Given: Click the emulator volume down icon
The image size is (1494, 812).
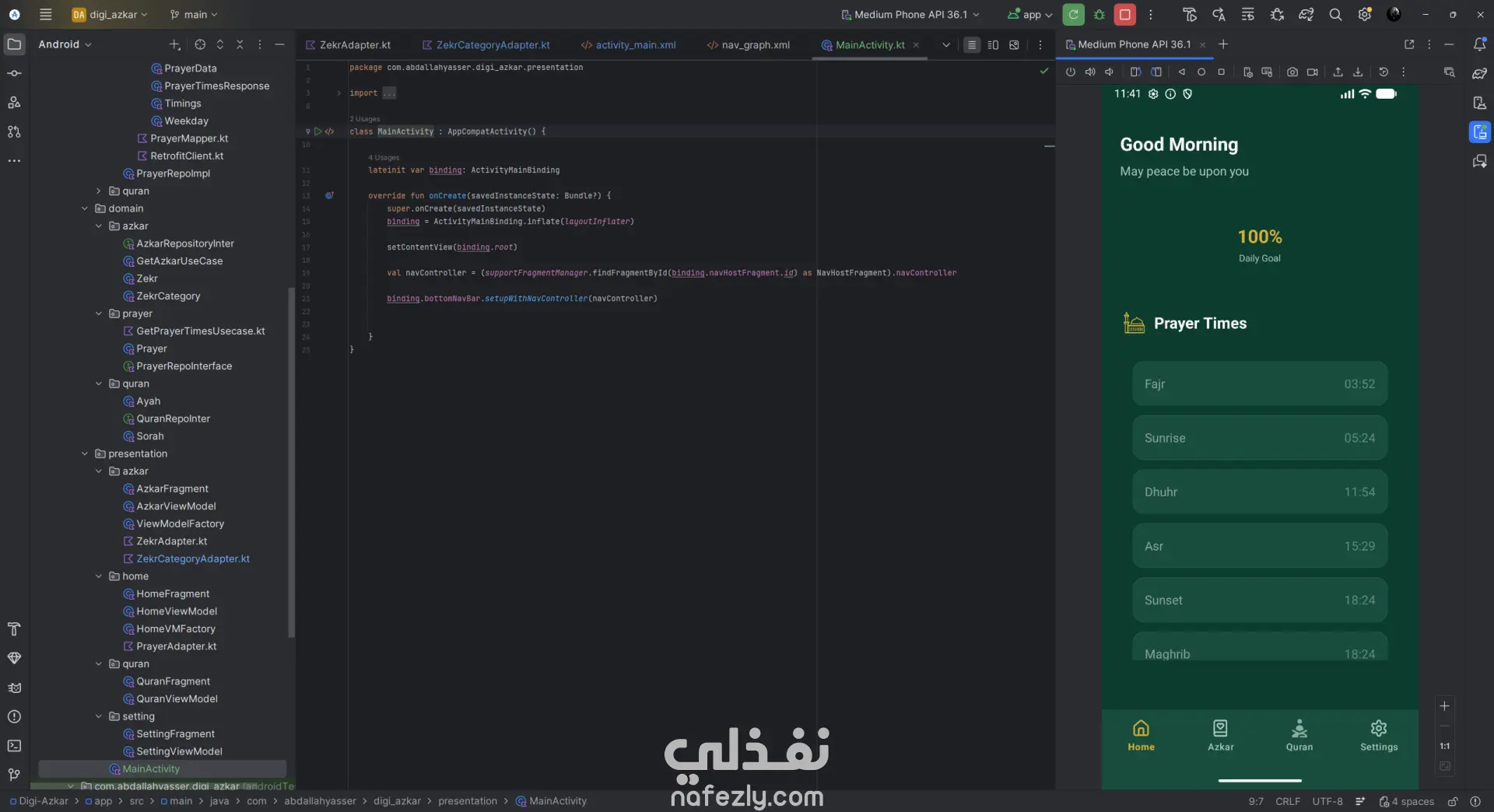Looking at the screenshot, I should pyautogui.click(x=1110, y=72).
